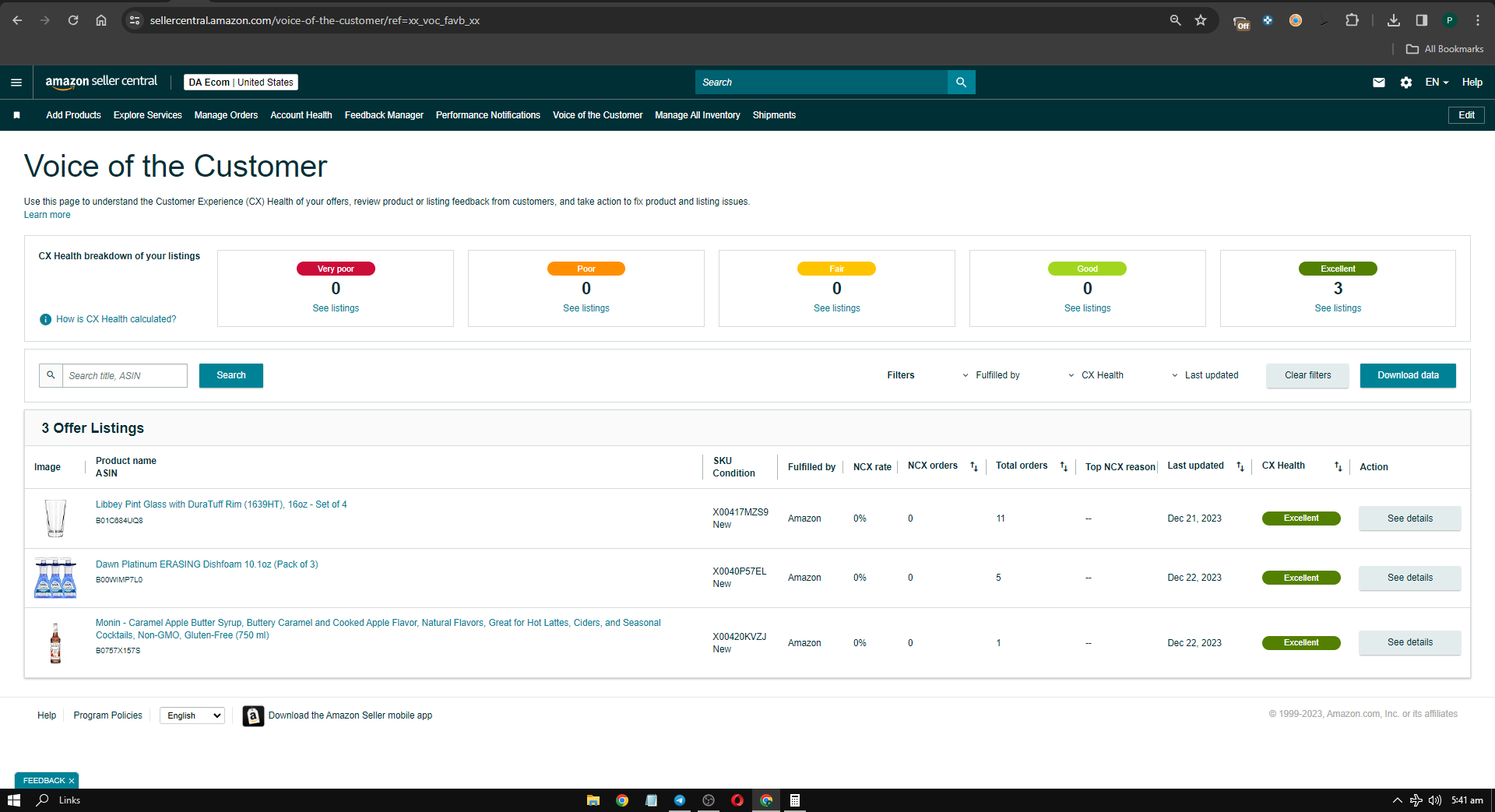Open Add Products in the navigation bar
The image size is (1495, 812).
[x=73, y=115]
